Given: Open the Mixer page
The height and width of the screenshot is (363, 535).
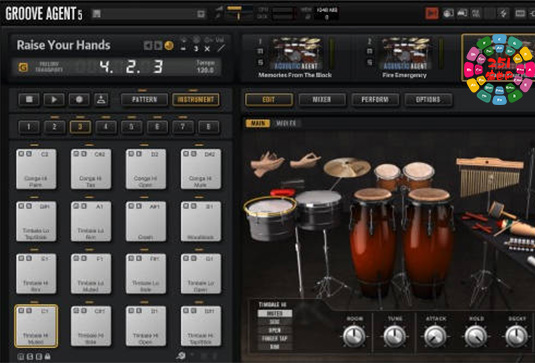Looking at the screenshot, I should click(x=322, y=100).
